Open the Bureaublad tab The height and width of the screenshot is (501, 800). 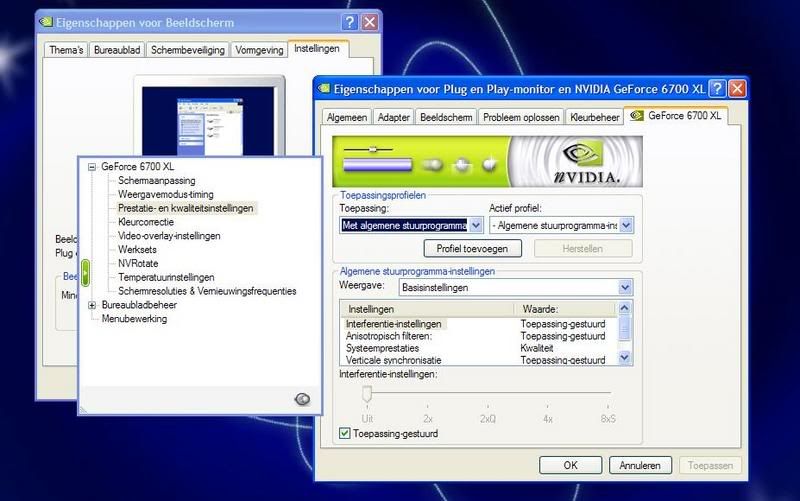click(117, 50)
